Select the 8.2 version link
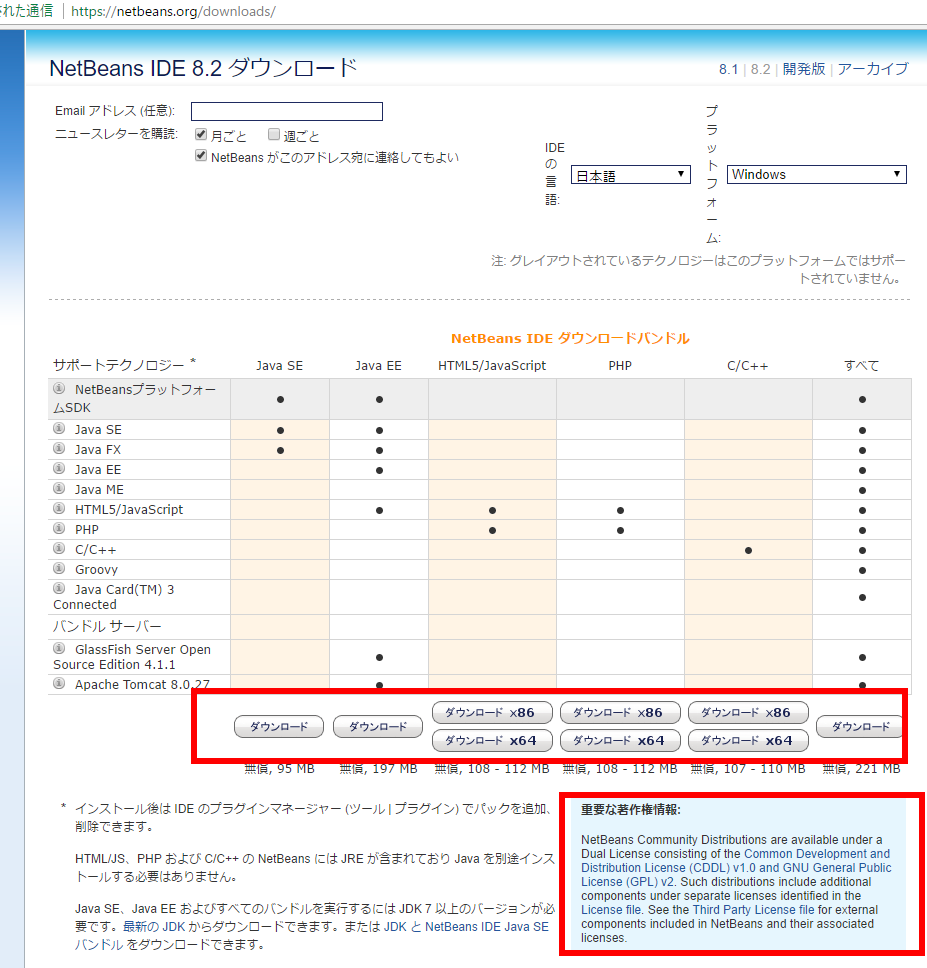 pos(760,69)
